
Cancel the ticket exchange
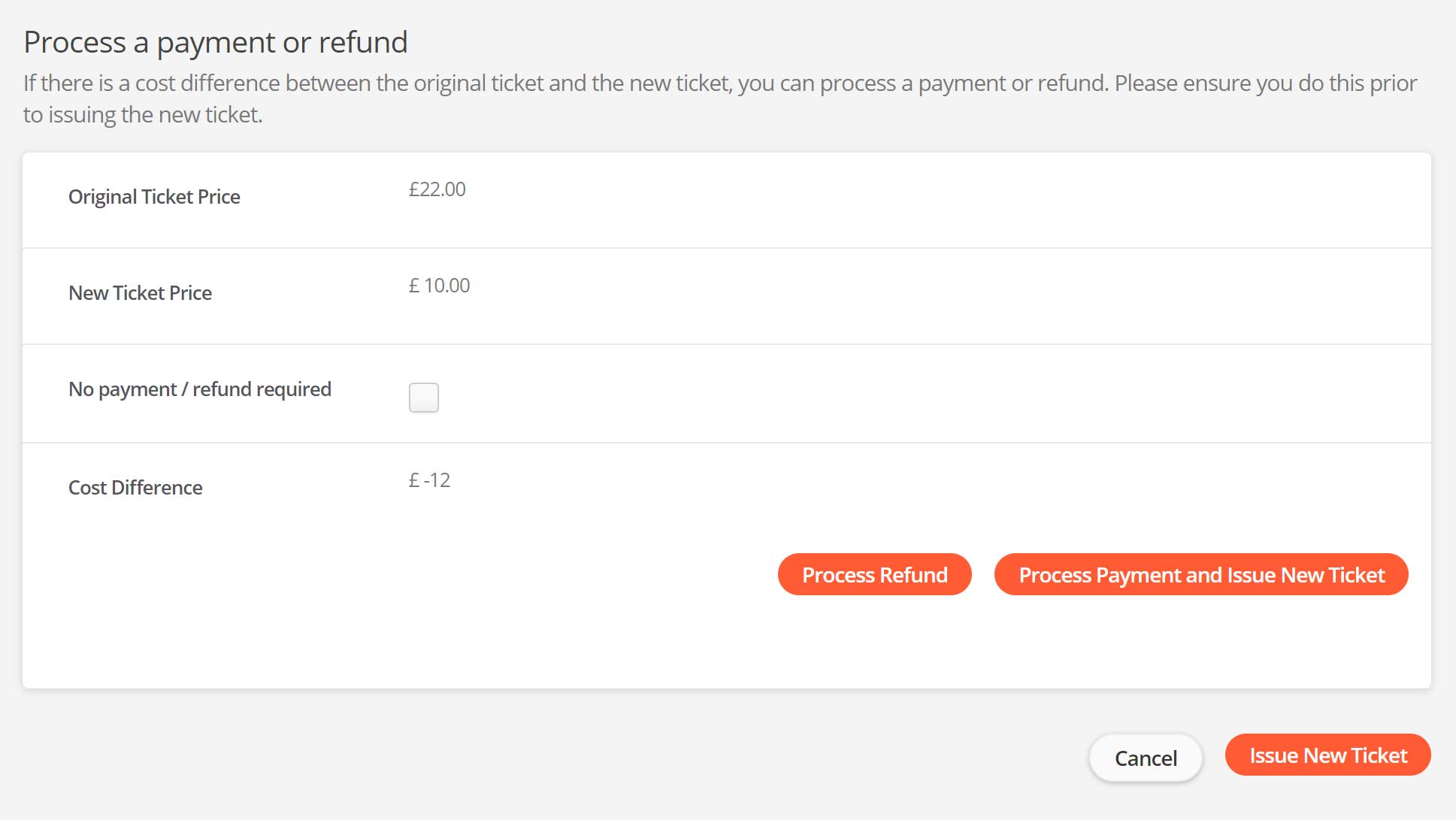tap(1146, 758)
